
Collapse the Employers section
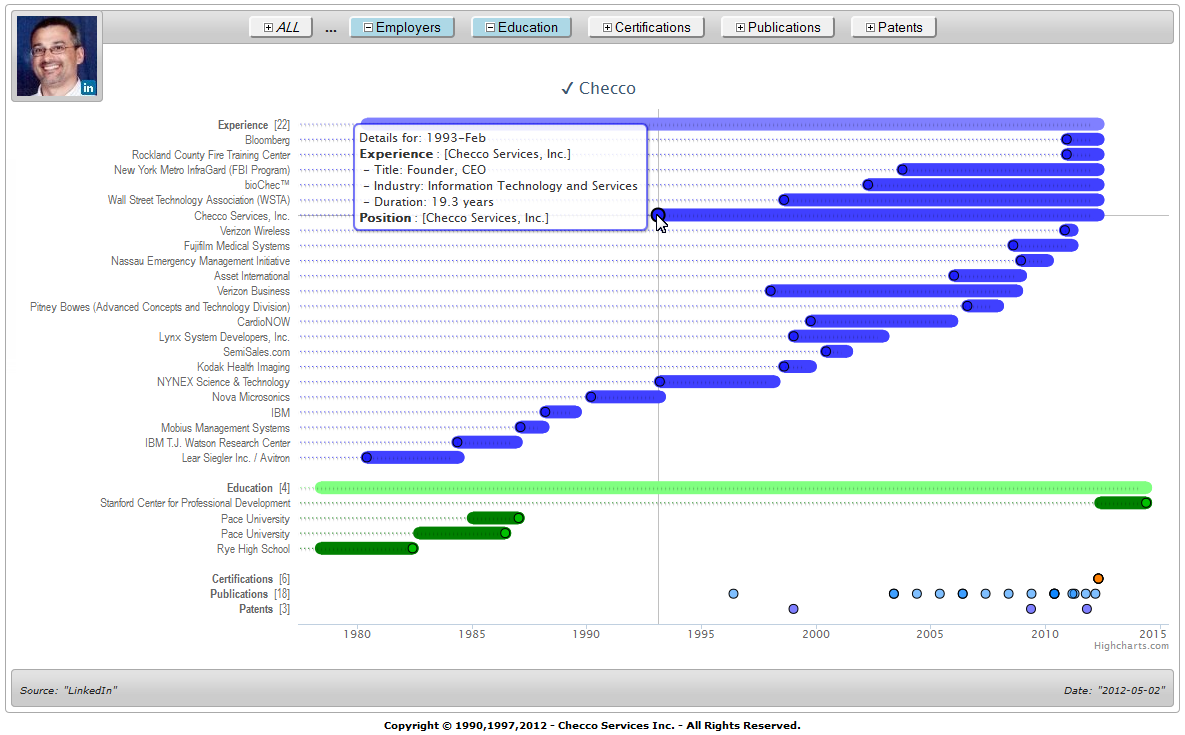click(402, 27)
